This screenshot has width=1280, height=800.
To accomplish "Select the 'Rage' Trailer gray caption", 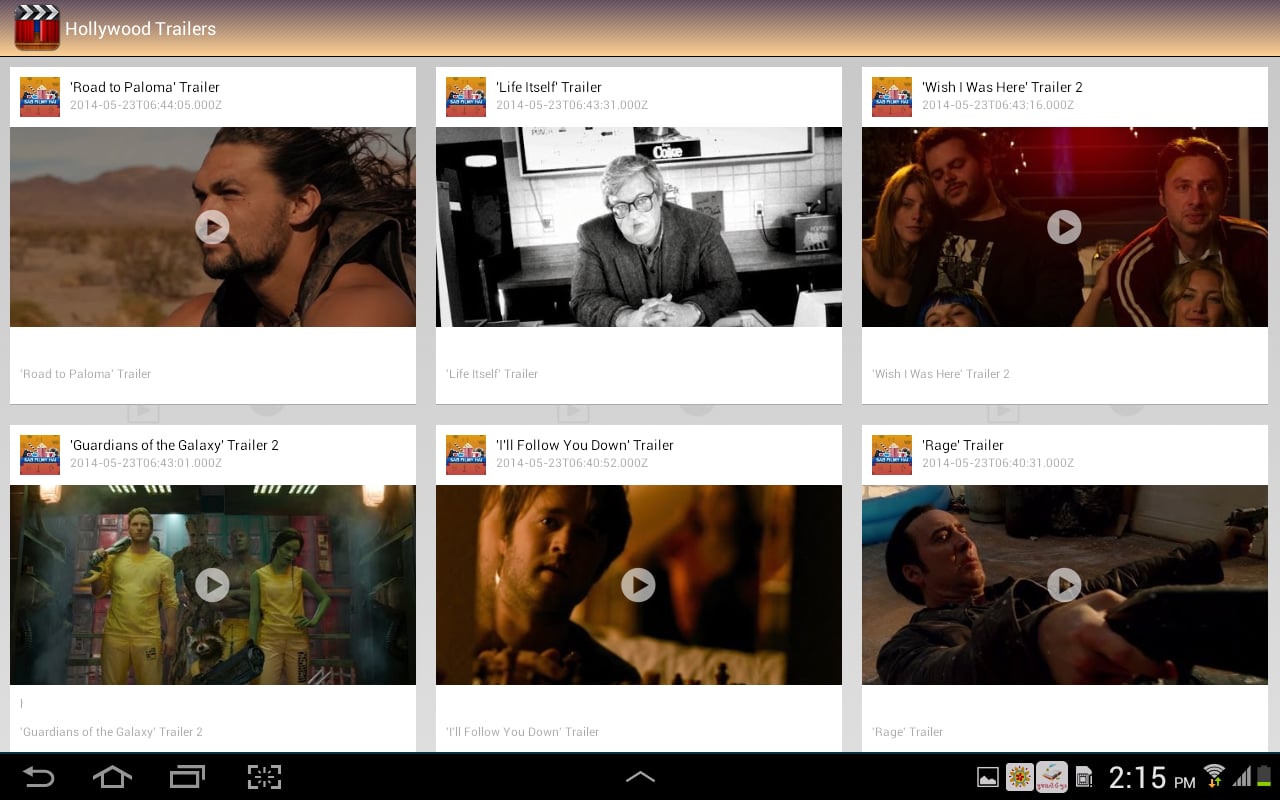I will 908,732.
